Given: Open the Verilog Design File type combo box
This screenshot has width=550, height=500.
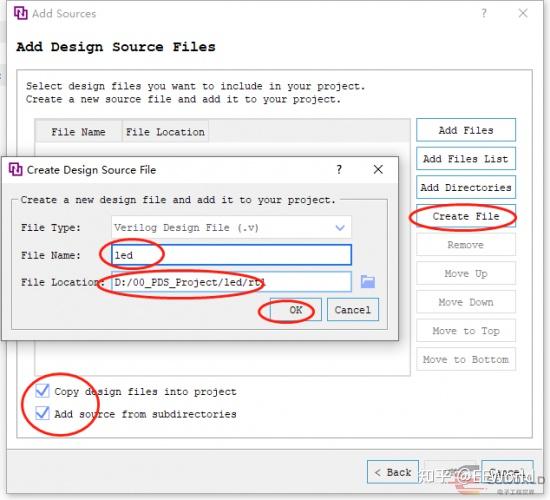Looking at the screenshot, I should click(231, 227).
